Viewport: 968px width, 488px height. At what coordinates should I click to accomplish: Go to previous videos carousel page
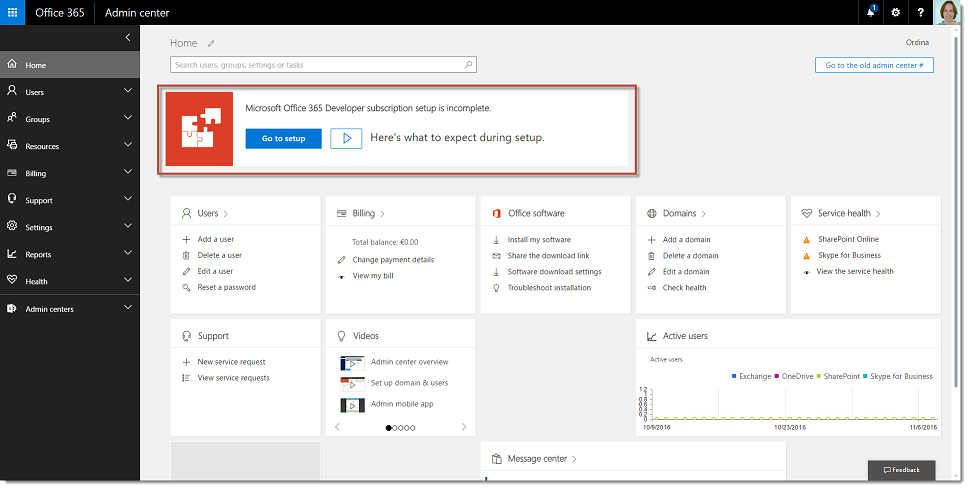pyautogui.click(x=337, y=427)
